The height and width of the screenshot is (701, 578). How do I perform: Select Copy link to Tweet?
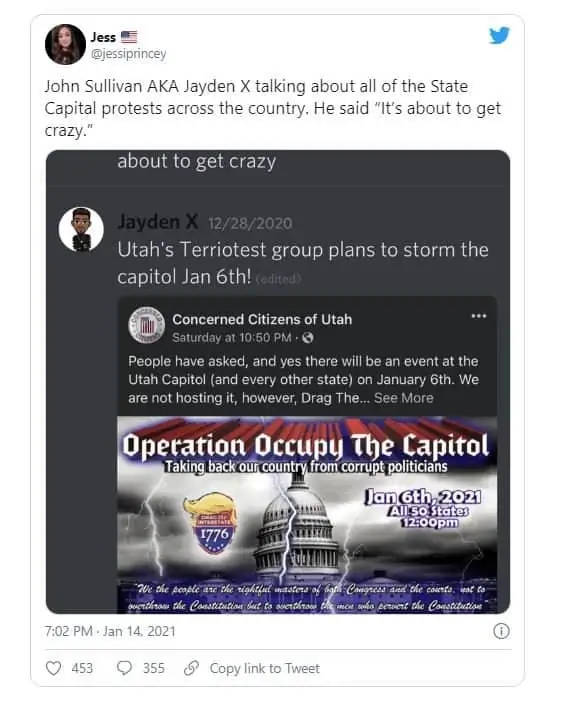click(265, 668)
